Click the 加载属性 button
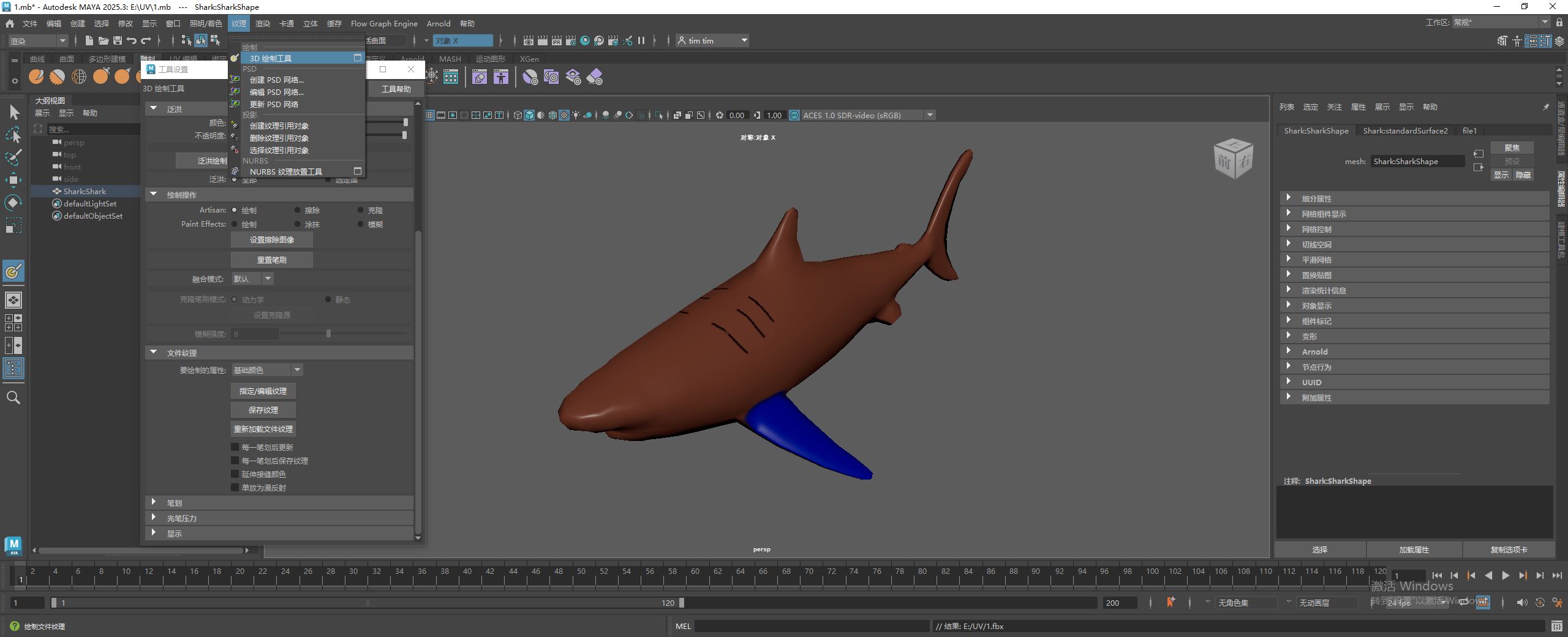1568x637 pixels. click(1414, 549)
